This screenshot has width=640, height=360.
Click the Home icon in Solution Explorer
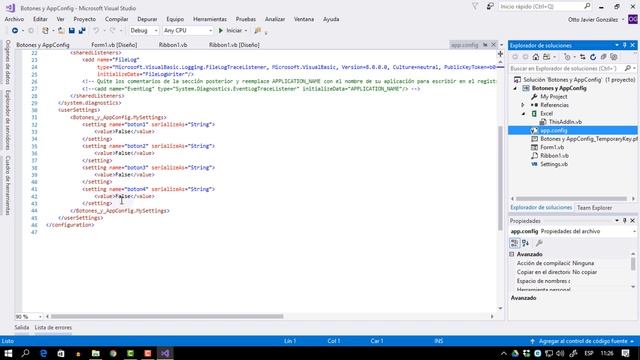536,57
